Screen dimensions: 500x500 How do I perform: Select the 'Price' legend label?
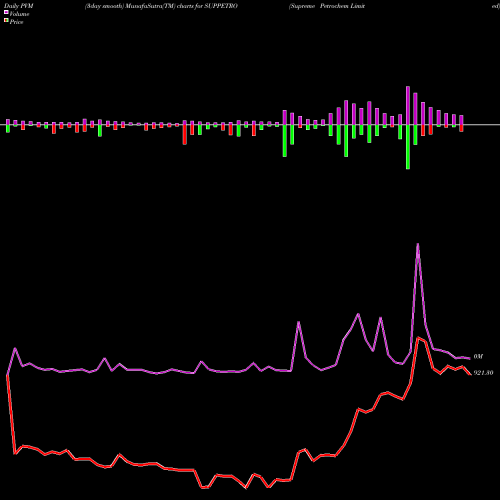click(16, 22)
